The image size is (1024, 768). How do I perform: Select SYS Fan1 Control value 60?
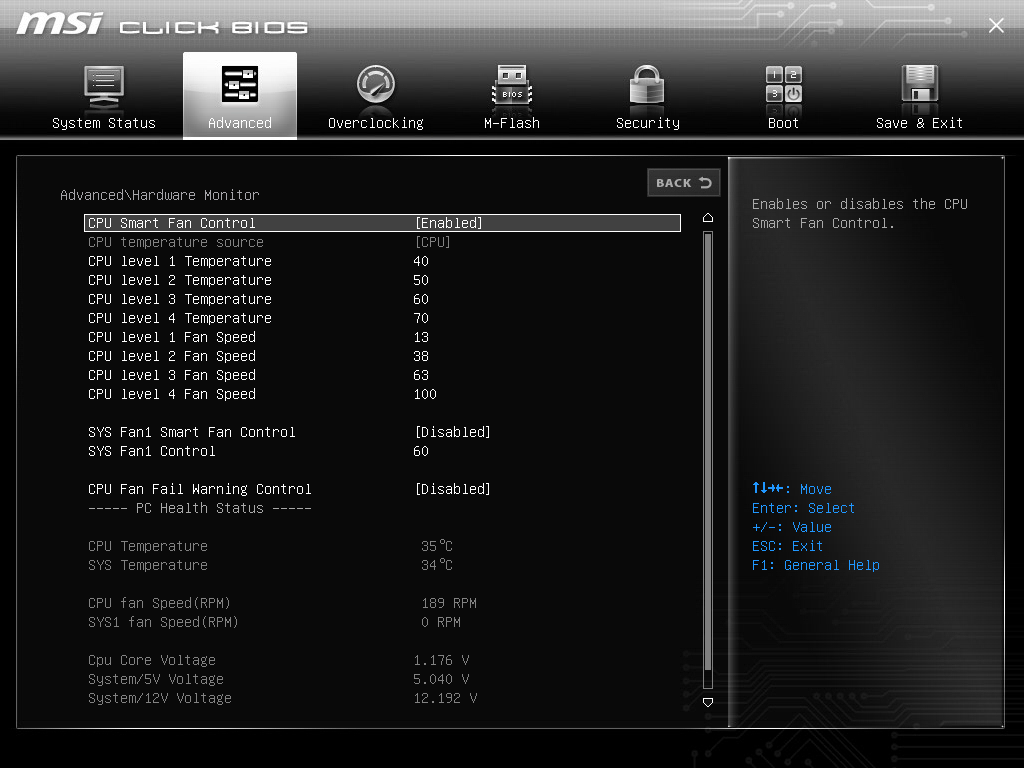[x=421, y=451]
